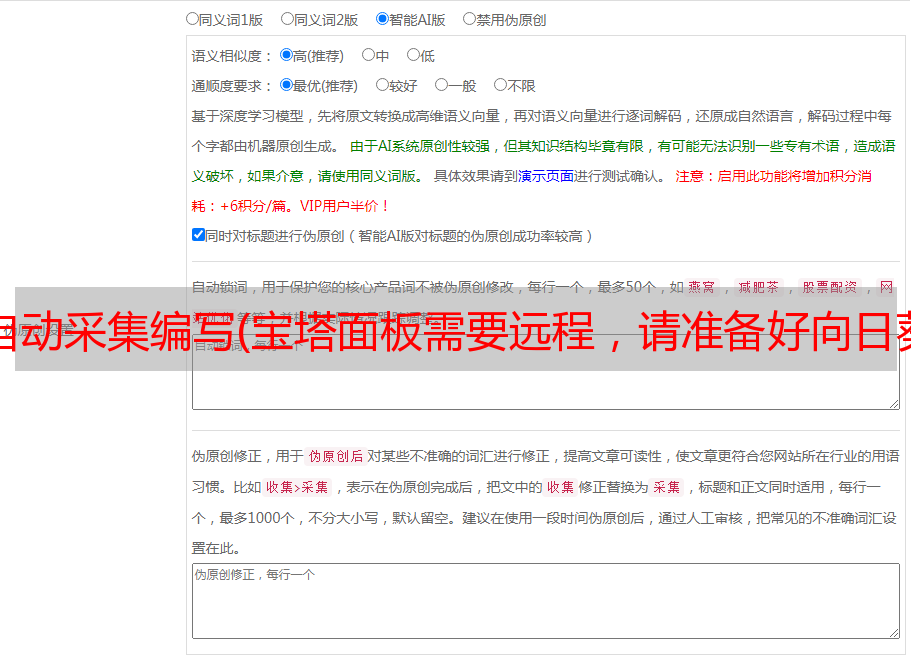
Task: Click the 自动锁词 textarea resize handle
Action: point(894,404)
